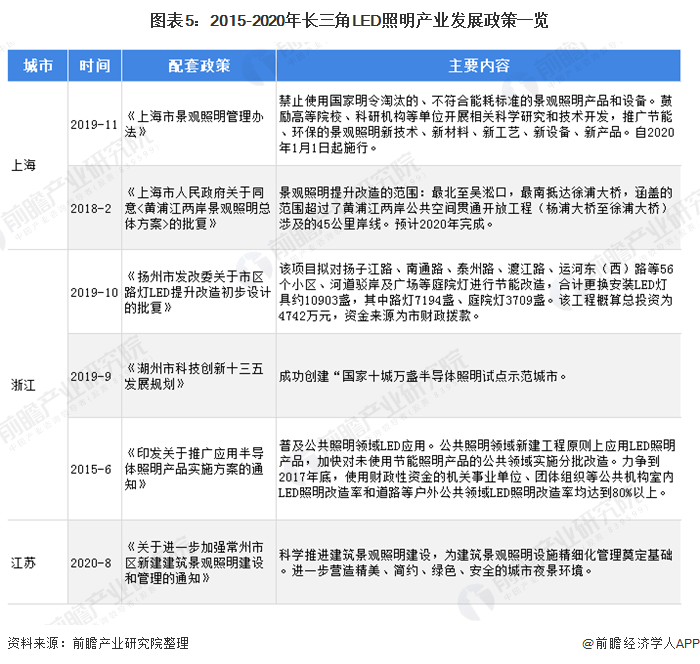
Task: Click the 2018-2 date cell
Action: (x=91, y=208)
